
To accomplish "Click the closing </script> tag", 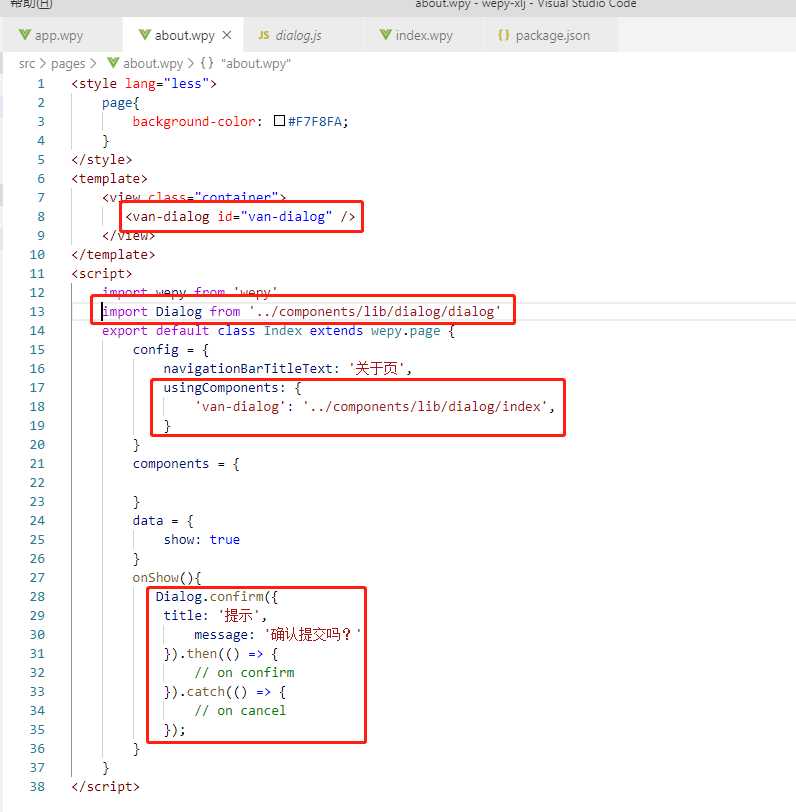I will 106,786.
